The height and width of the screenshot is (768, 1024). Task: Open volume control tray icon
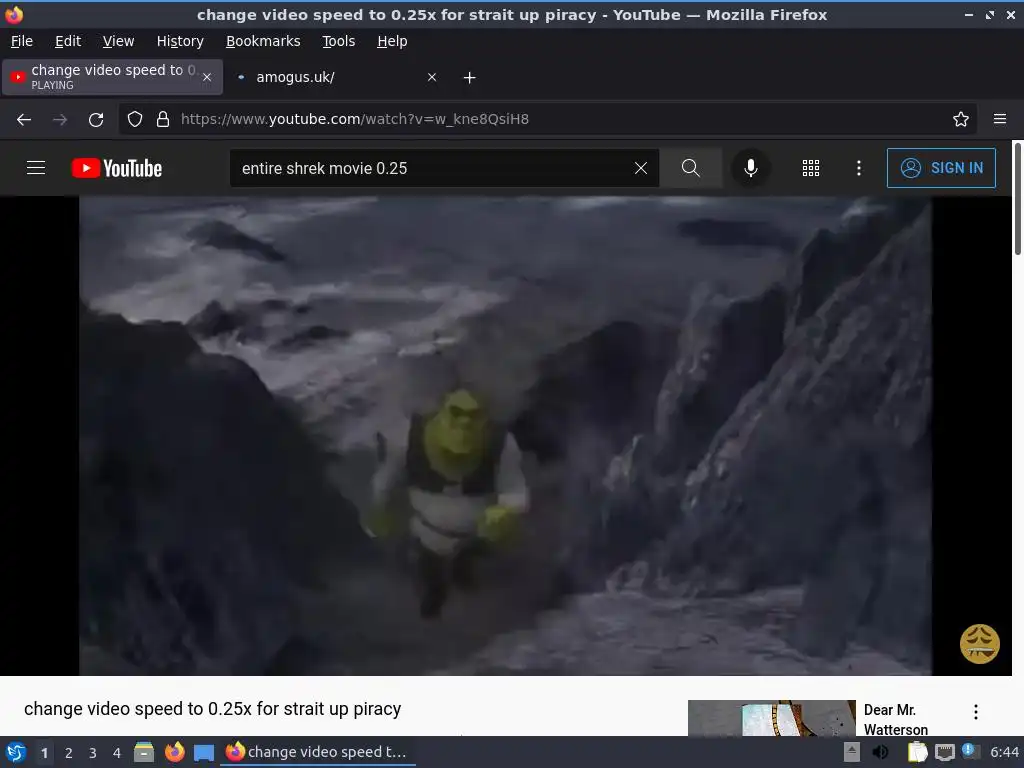pyautogui.click(x=880, y=752)
